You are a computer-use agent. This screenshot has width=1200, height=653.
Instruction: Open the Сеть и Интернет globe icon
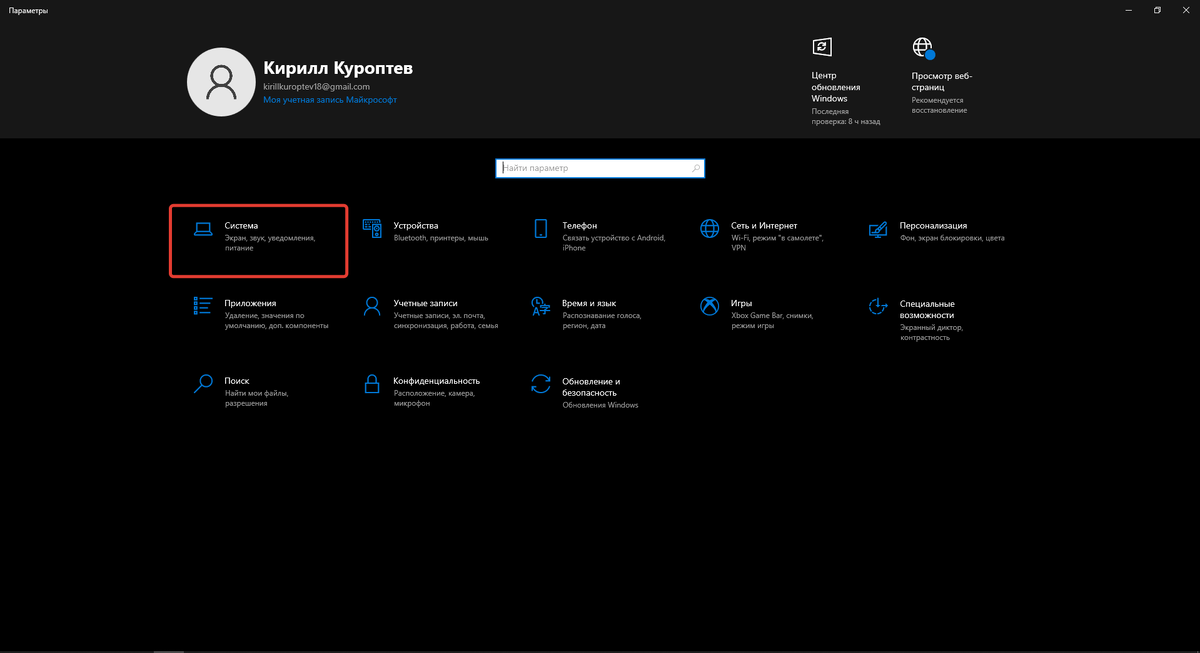tap(710, 229)
